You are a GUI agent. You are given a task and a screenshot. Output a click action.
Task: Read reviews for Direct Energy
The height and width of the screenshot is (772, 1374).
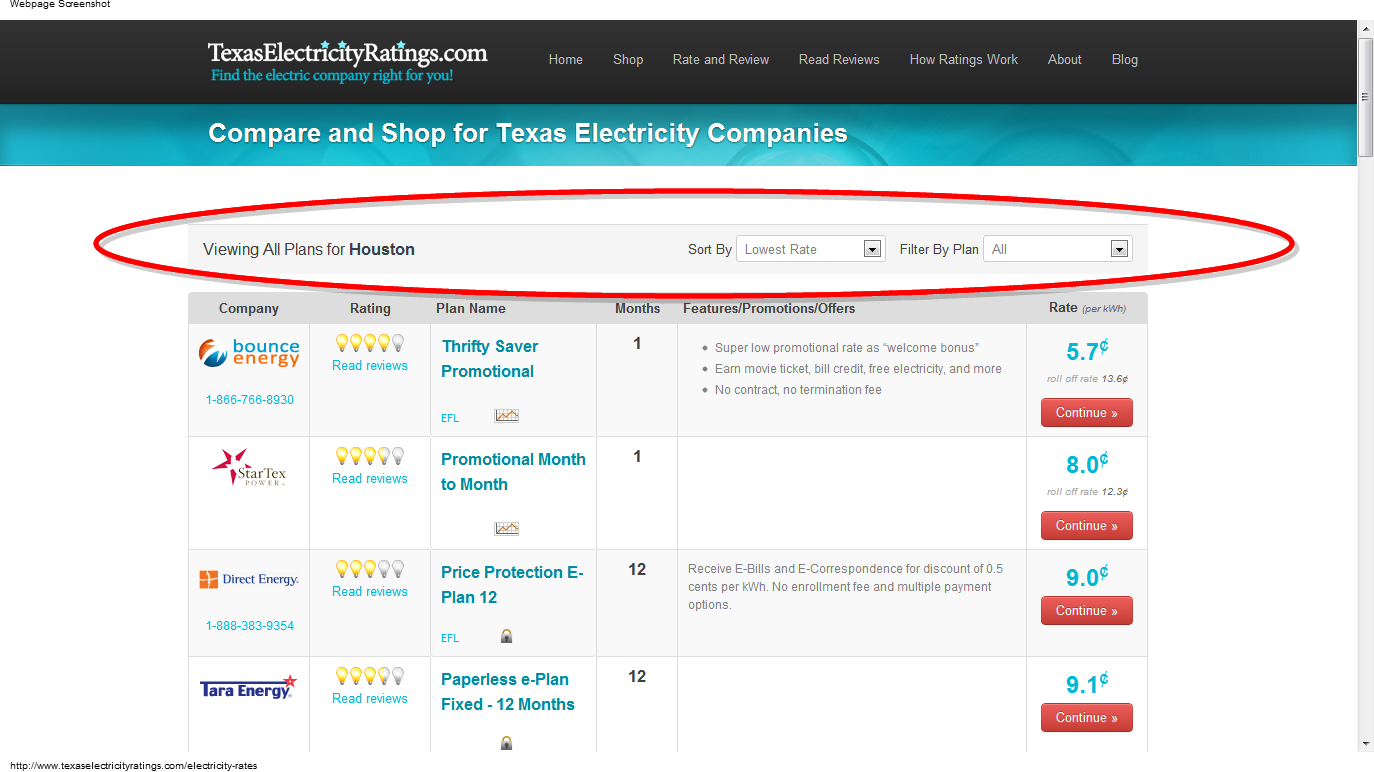pos(370,592)
